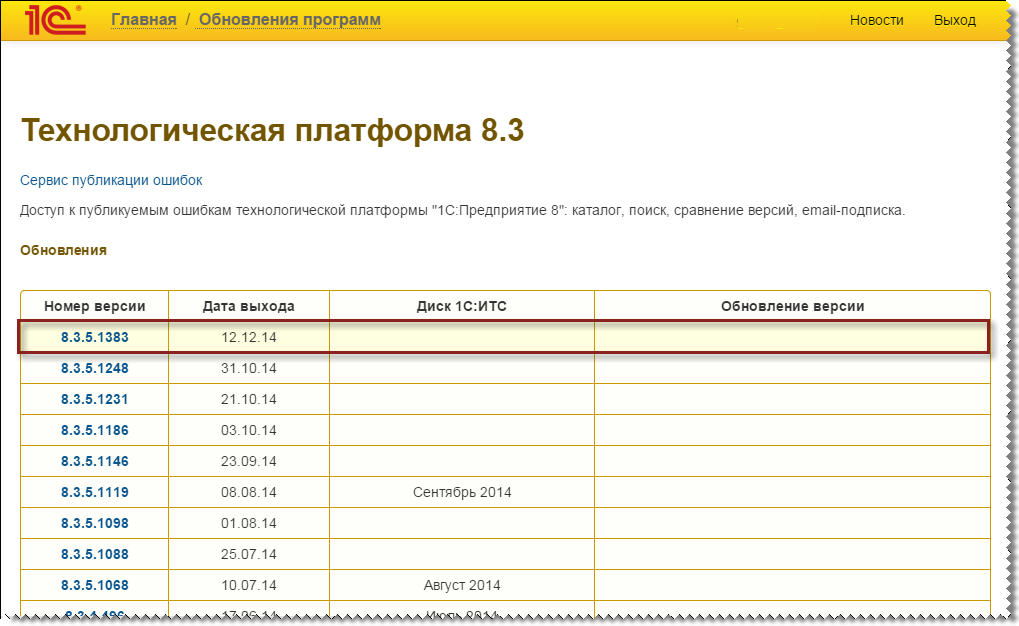The width and height of the screenshot is (1019, 626).
Task: Open version 8.3.5.1146 details
Action: click(x=92, y=461)
